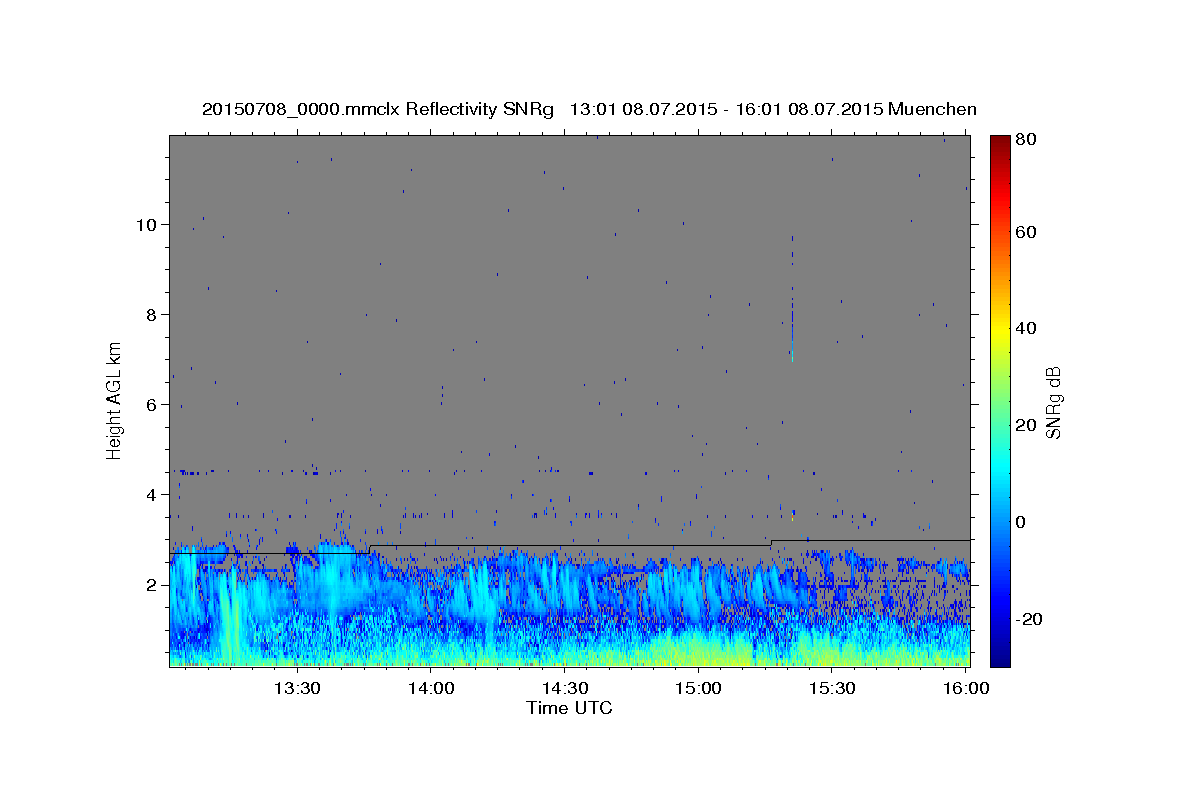
Task: Click the colorbar value label 60
Action: point(1026,232)
